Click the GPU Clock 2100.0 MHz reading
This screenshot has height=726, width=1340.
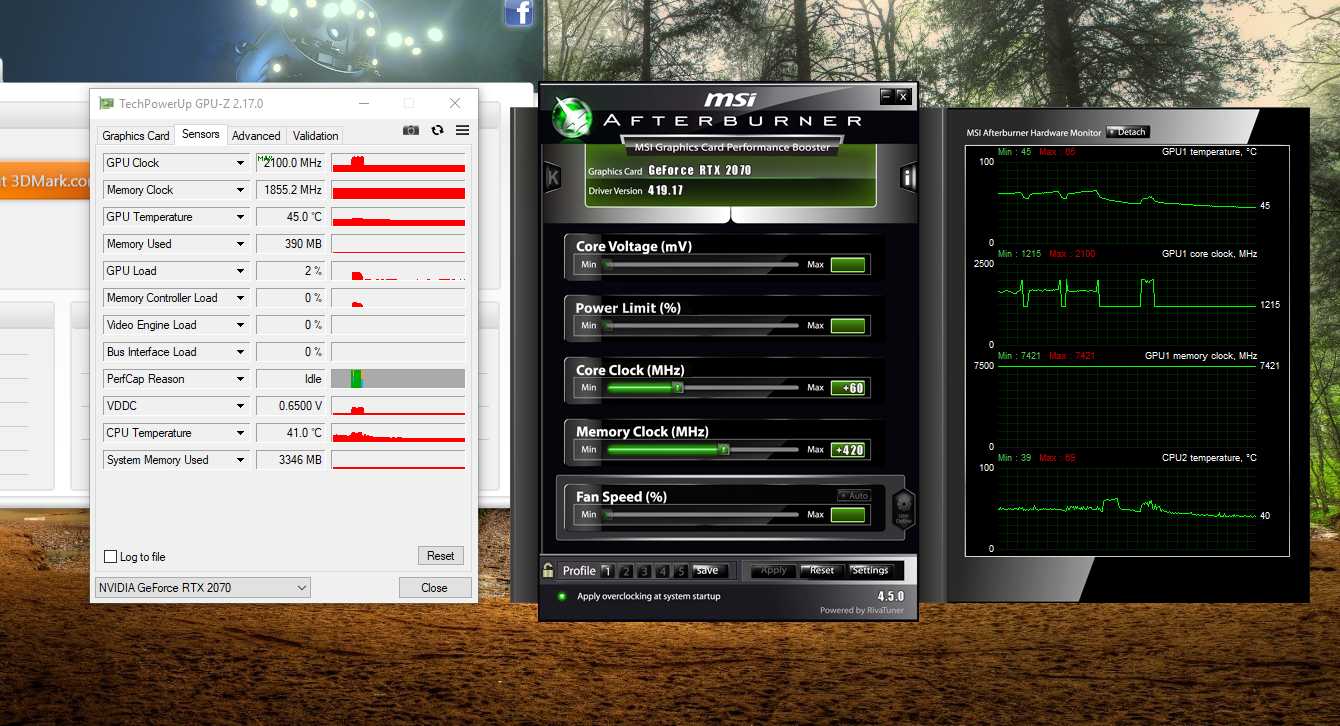[x=291, y=163]
